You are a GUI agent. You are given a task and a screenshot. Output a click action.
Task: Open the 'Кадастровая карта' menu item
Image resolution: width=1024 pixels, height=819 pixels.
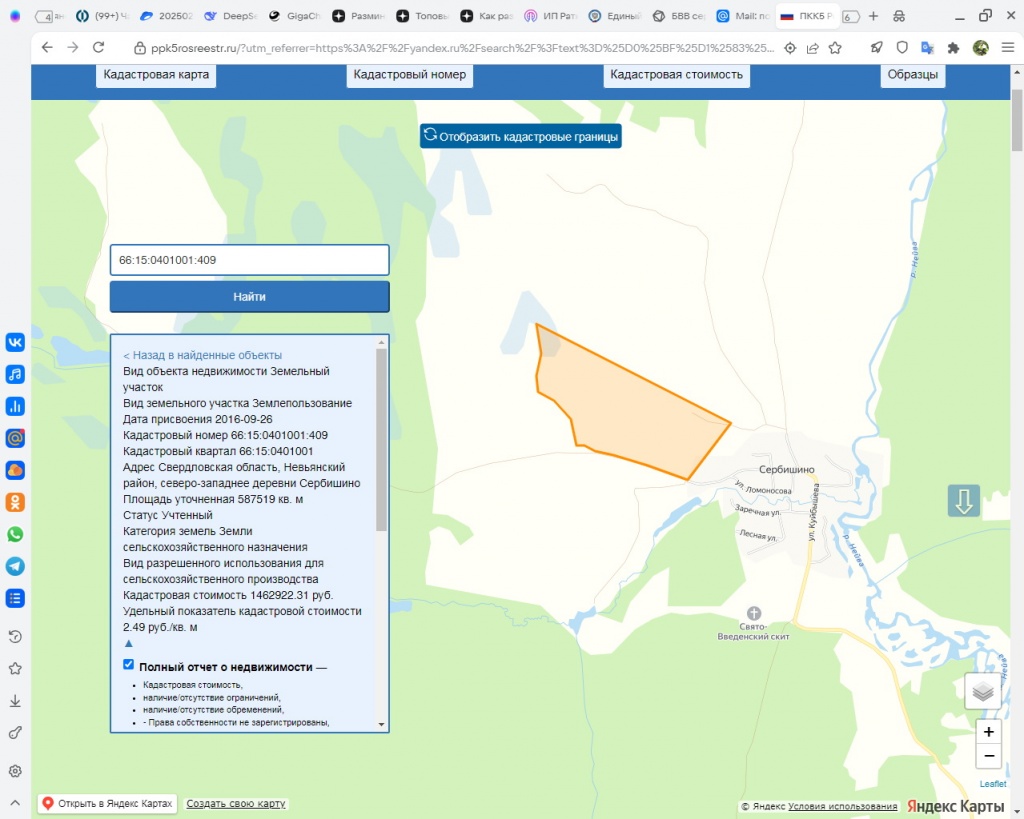tap(156, 75)
